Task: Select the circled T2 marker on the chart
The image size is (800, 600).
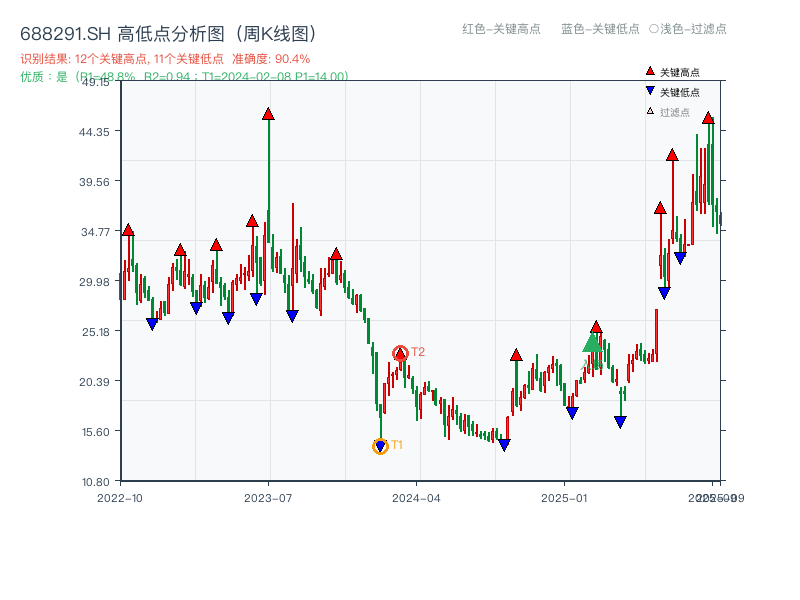Action: click(400, 353)
